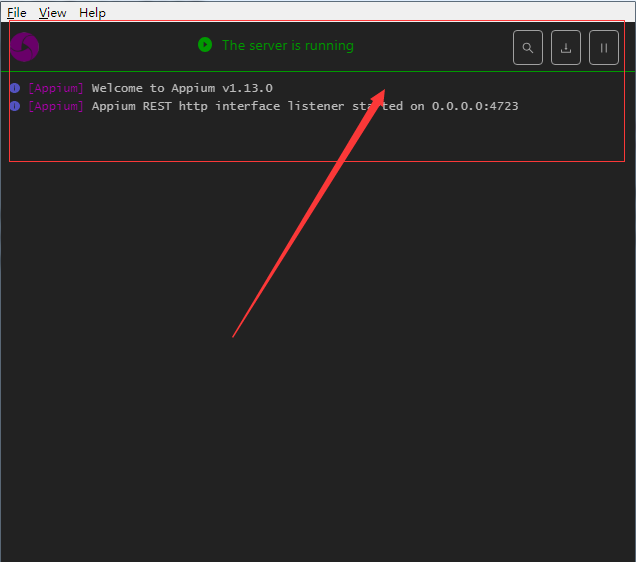636x562 pixels.
Task: Click the [Appium] tag on the REST http line
Action: coord(56,106)
